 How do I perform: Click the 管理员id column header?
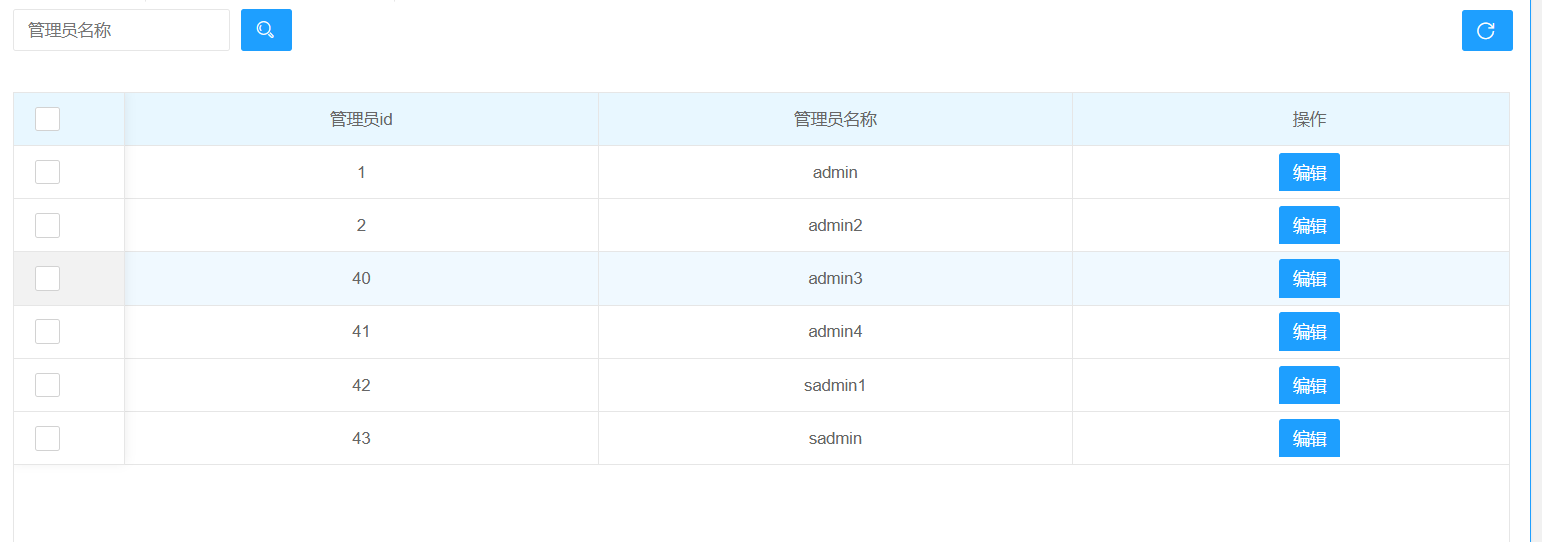pos(361,119)
